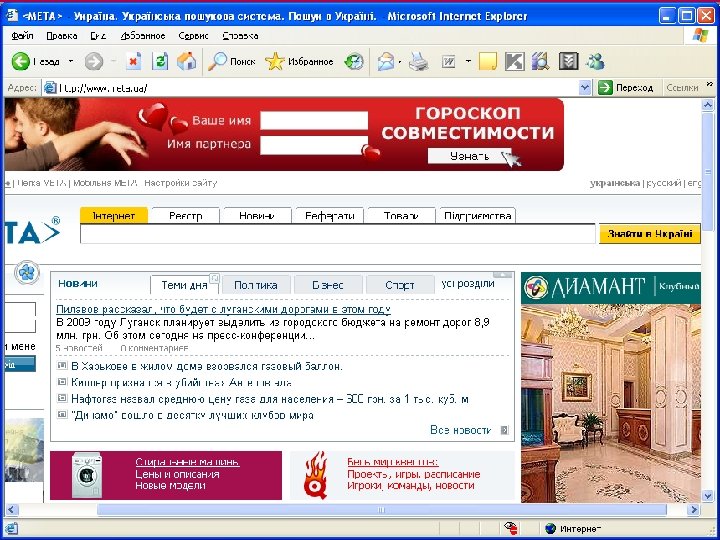Select the Реєстр search tab
The width and height of the screenshot is (720, 540).
coord(186,216)
